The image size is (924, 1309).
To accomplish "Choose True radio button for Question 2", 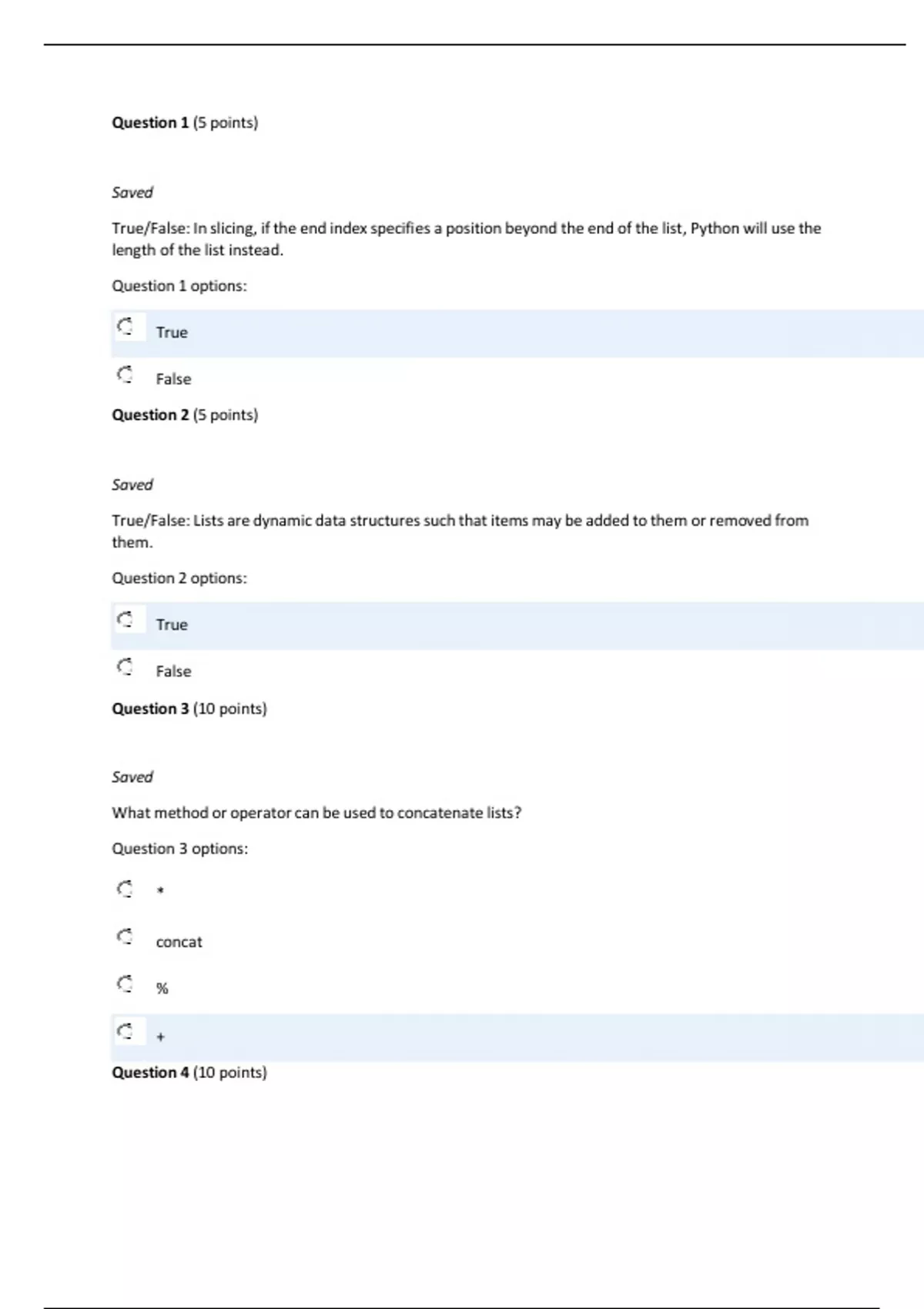I will point(126,619).
